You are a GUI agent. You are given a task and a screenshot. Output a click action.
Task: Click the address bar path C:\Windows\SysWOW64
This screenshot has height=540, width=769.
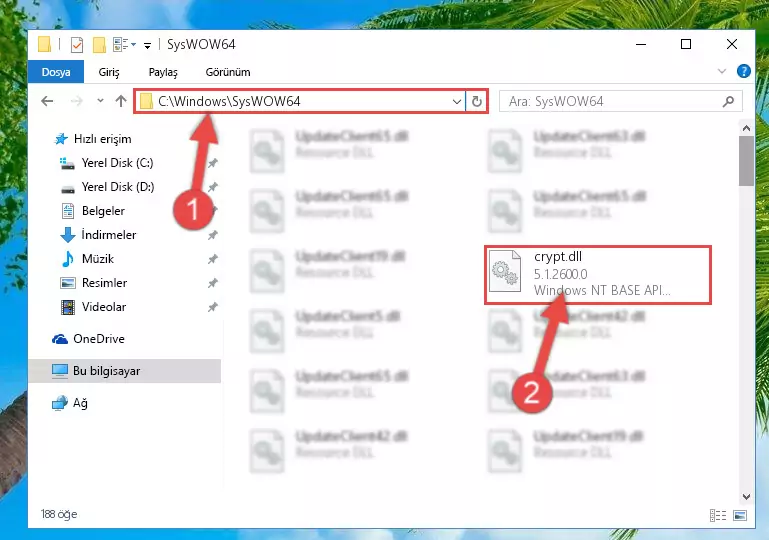229,102
